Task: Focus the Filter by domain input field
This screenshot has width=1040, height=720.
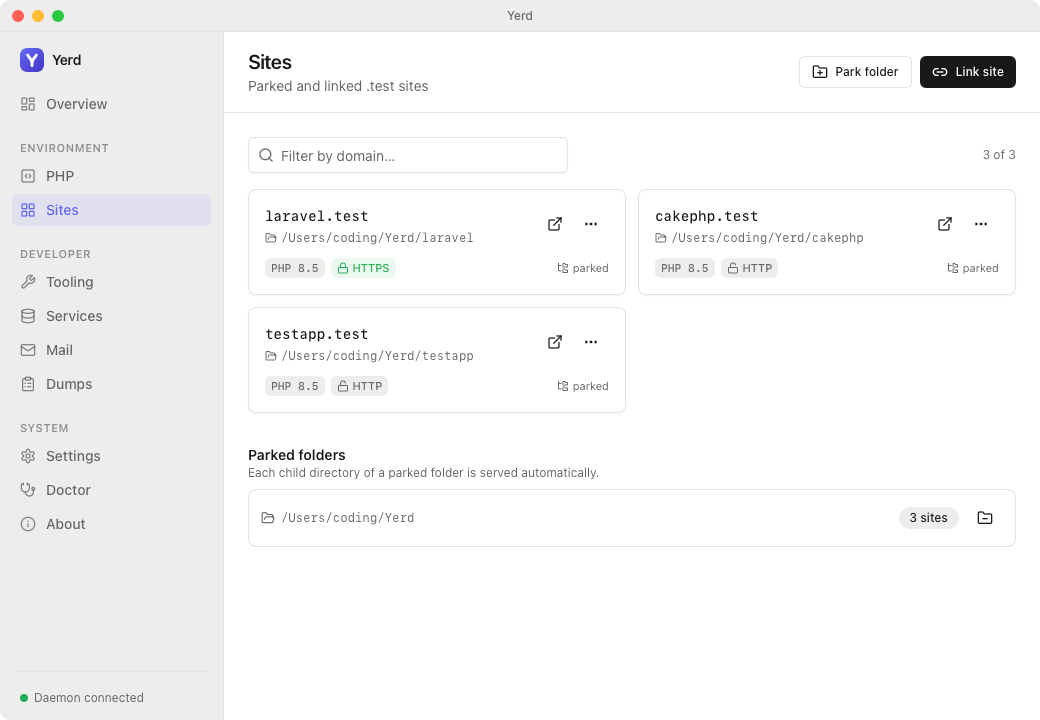Action: coord(408,155)
